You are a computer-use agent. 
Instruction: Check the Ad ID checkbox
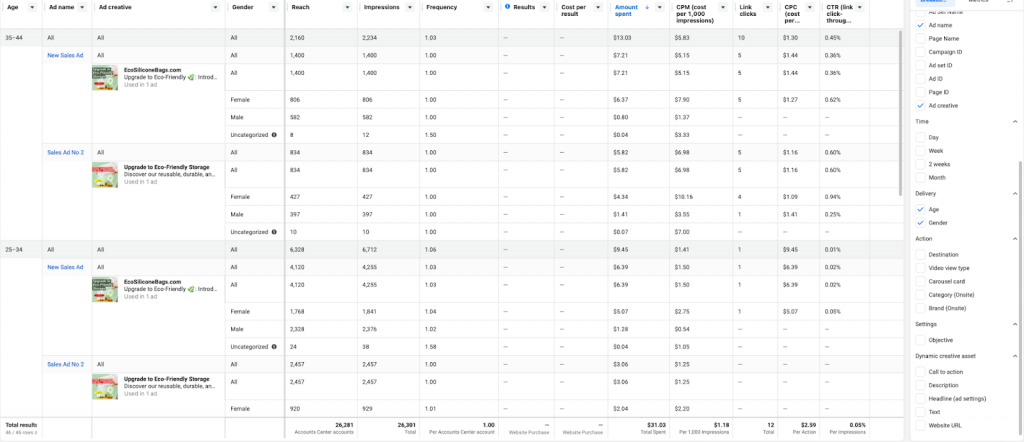(x=920, y=78)
